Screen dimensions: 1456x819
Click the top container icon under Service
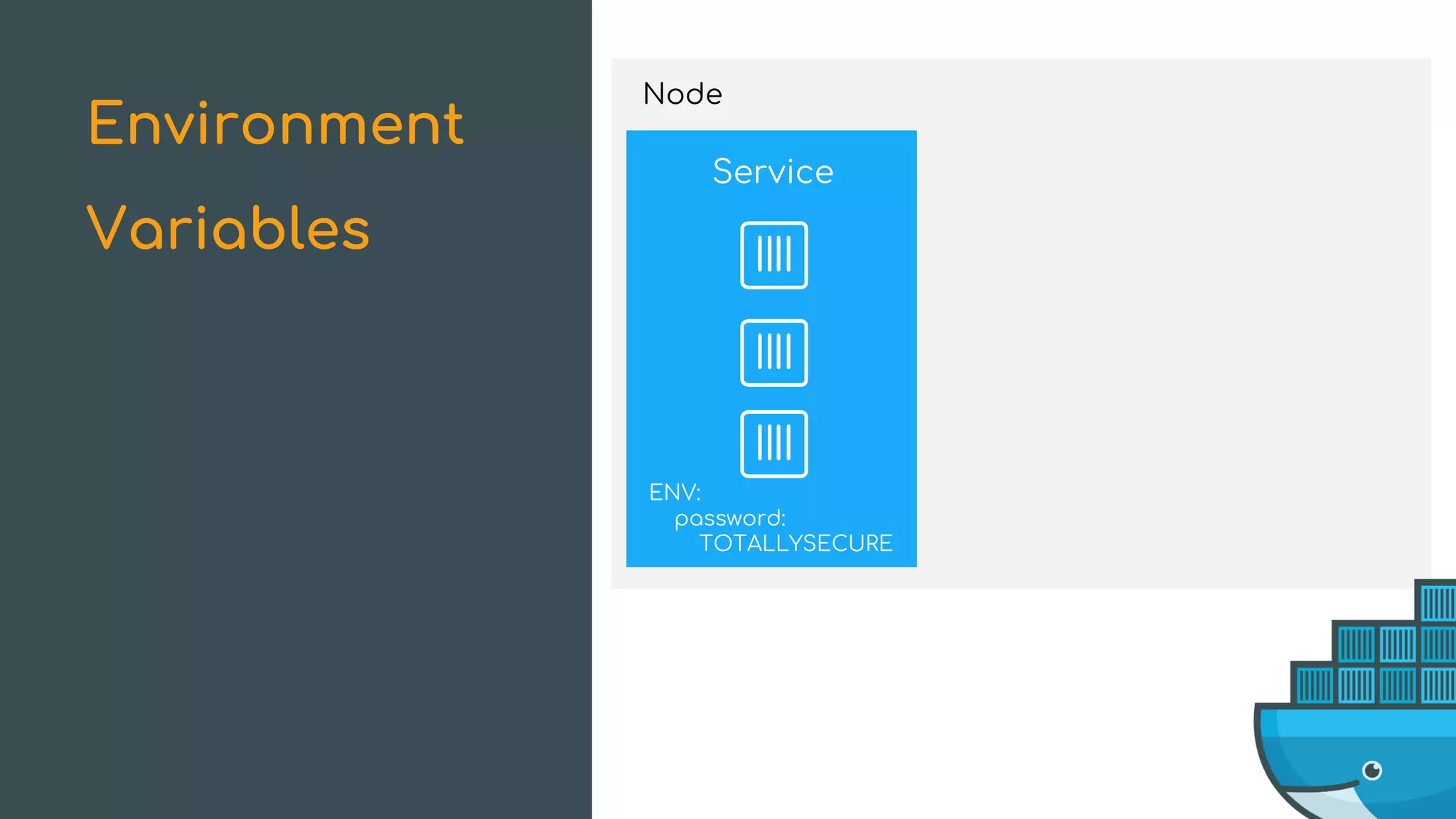(773, 255)
